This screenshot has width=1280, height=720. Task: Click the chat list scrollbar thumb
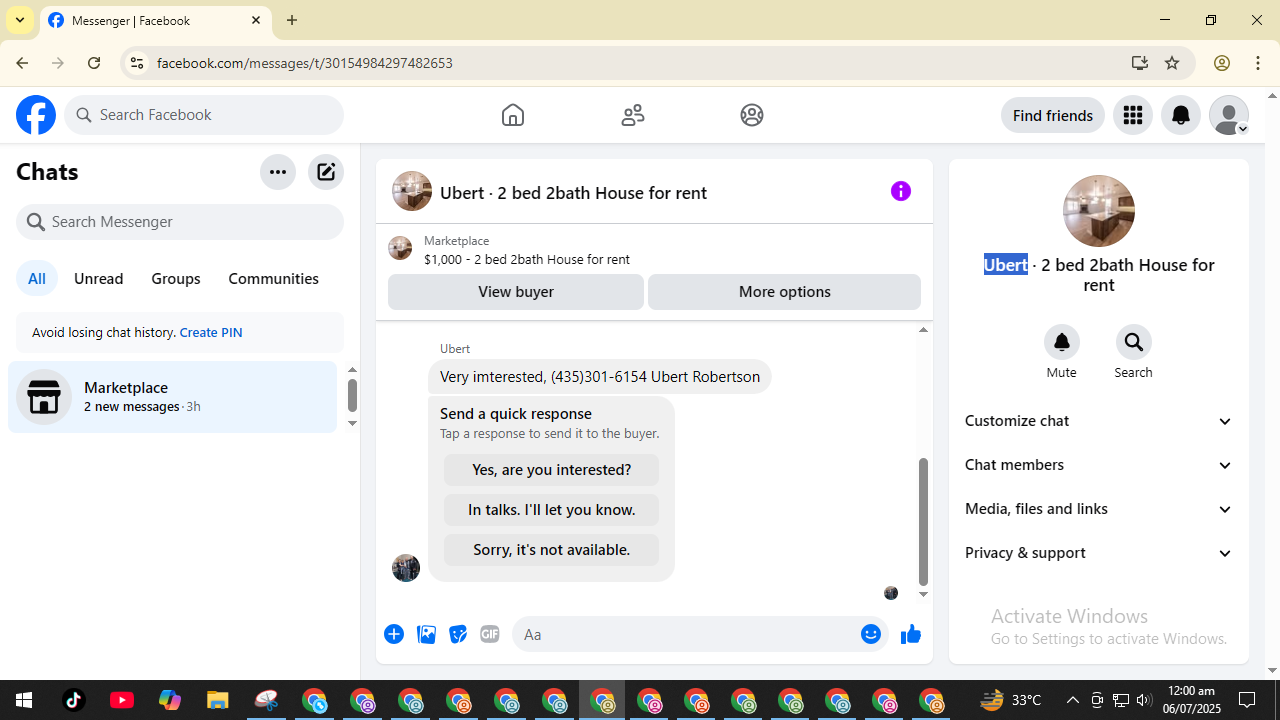tap(352, 395)
